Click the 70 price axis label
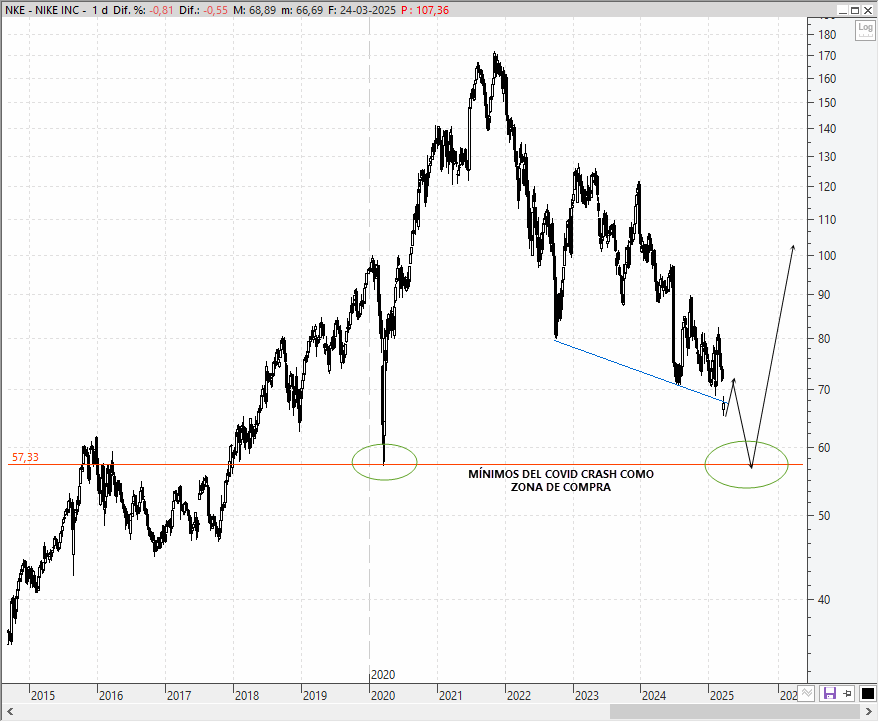879x722 pixels. click(824, 390)
